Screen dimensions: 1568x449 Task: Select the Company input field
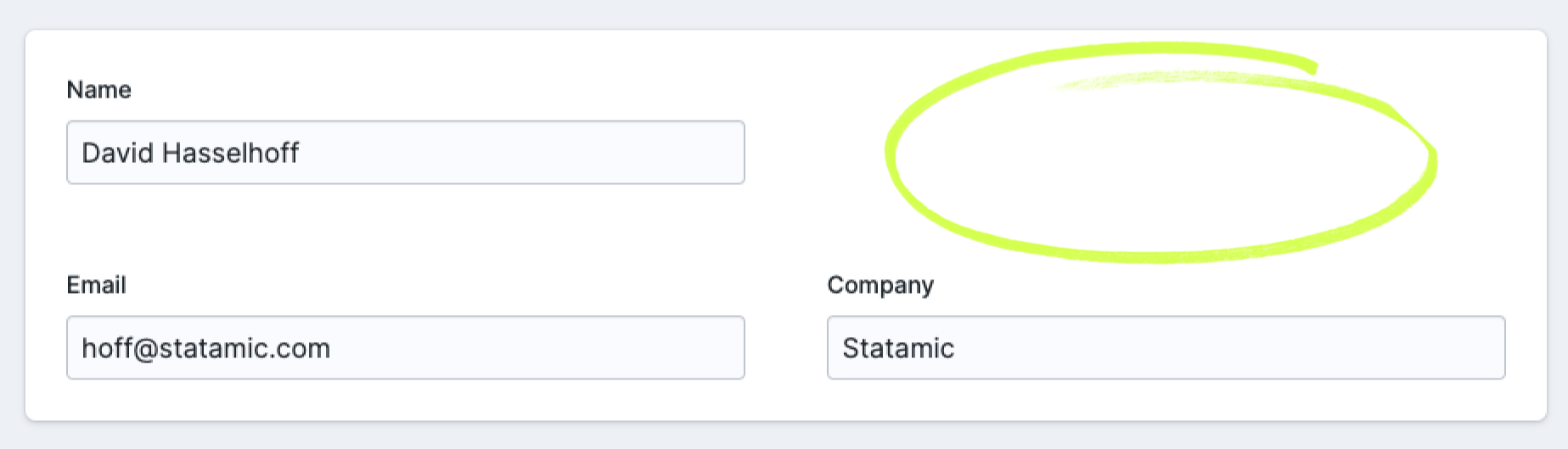pos(1166,348)
